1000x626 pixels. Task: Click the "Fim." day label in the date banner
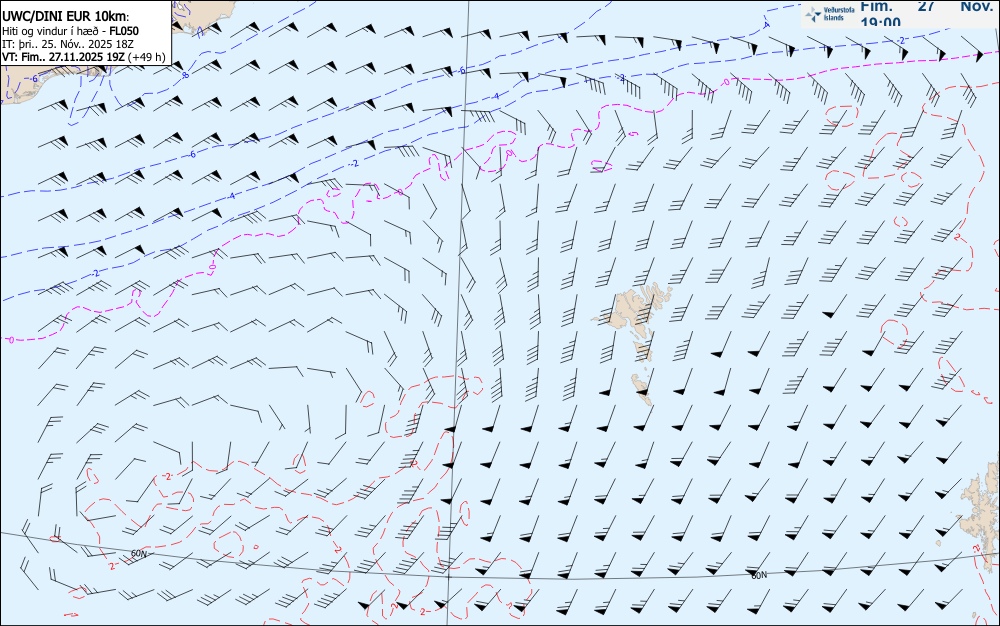pyautogui.click(x=877, y=6)
